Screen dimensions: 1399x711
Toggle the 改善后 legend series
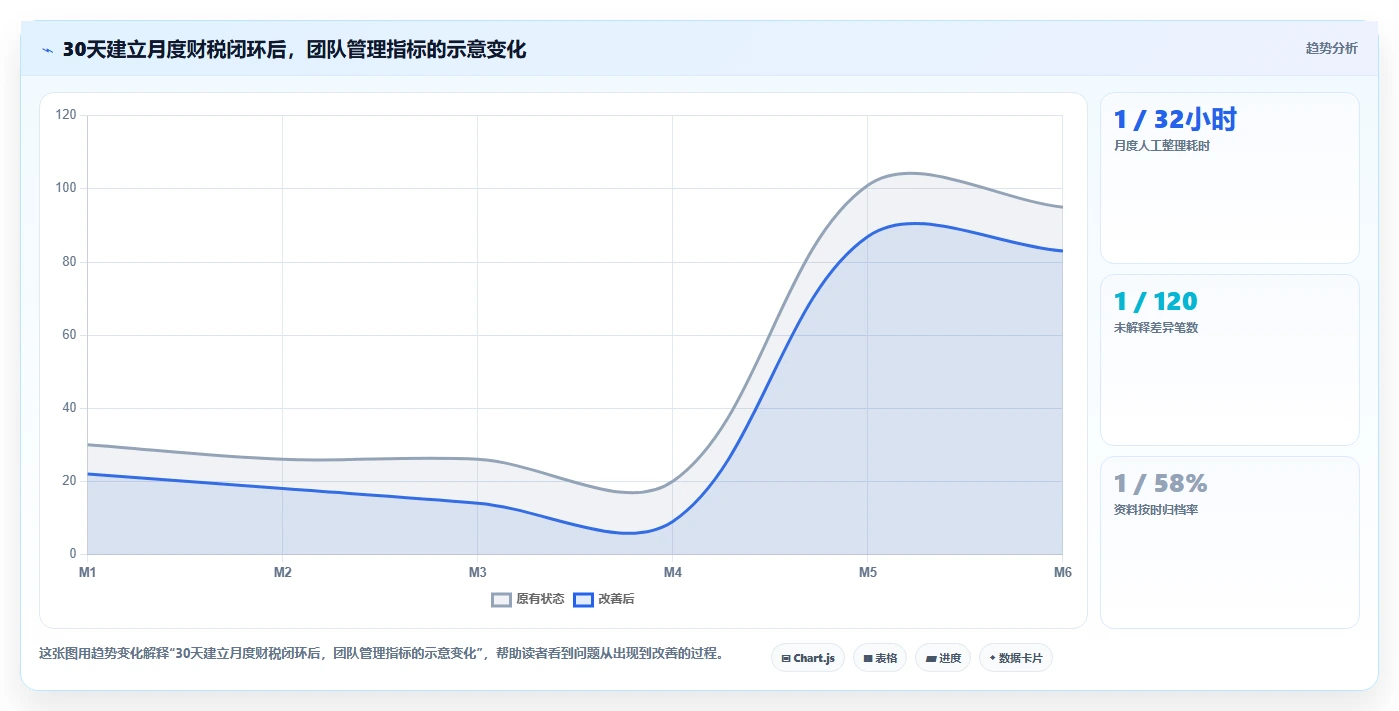604,599
